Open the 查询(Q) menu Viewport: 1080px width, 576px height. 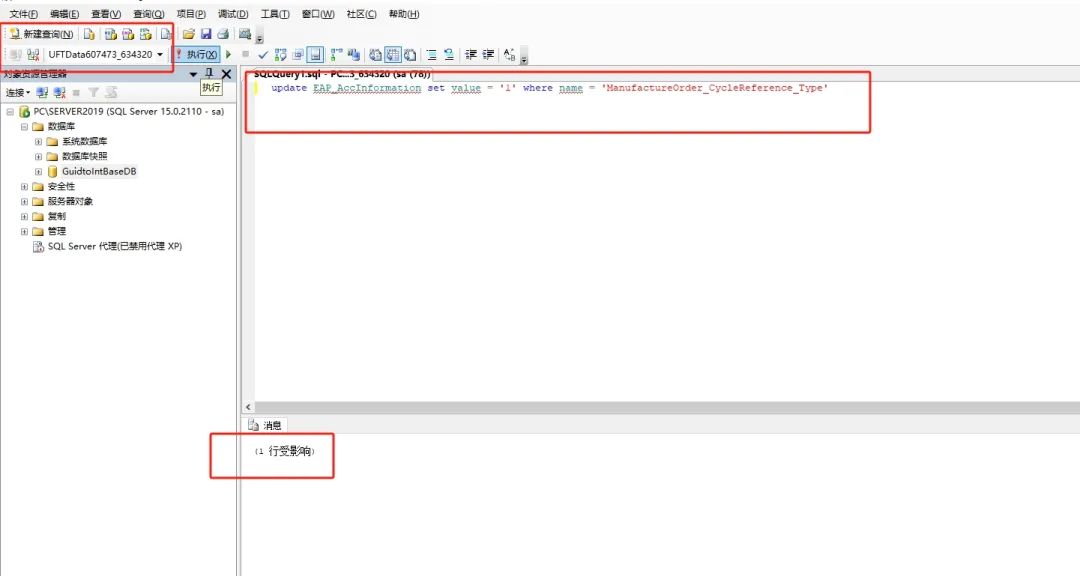[148, 14]
